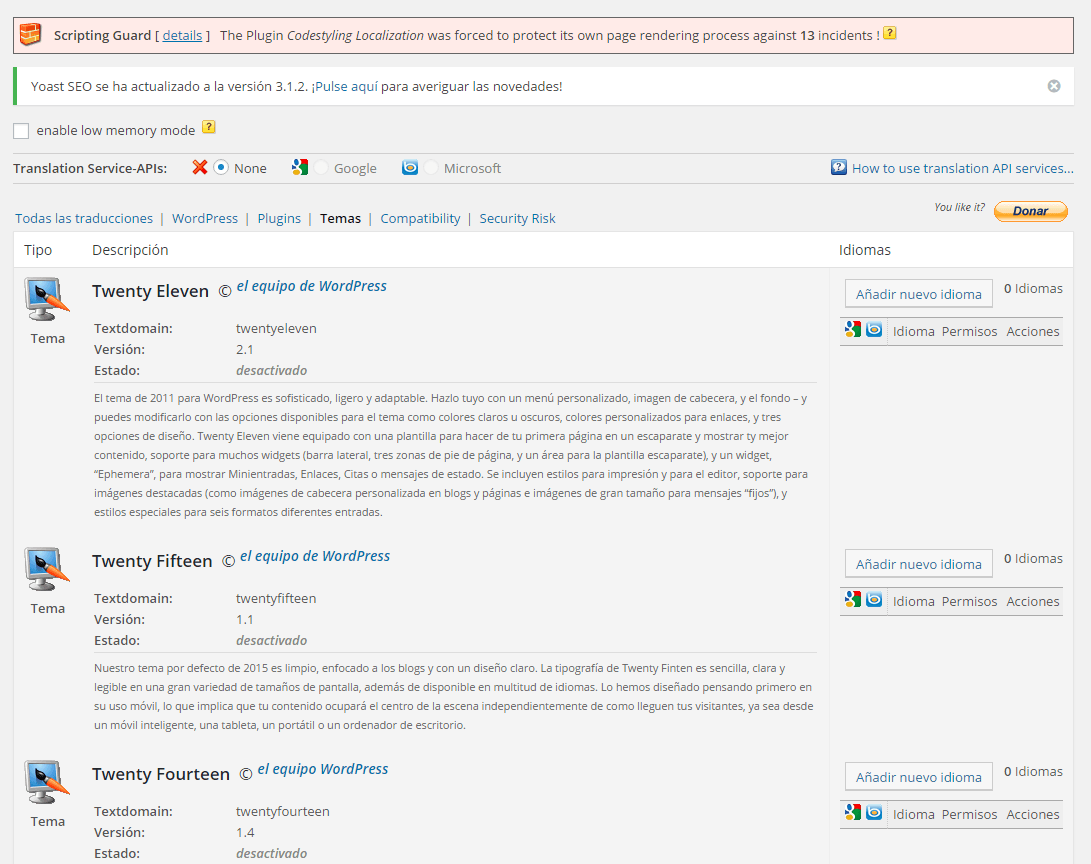Open Twenty Fifteen author el equipo de WordPress
The image size is (1091, 864).
314,556
